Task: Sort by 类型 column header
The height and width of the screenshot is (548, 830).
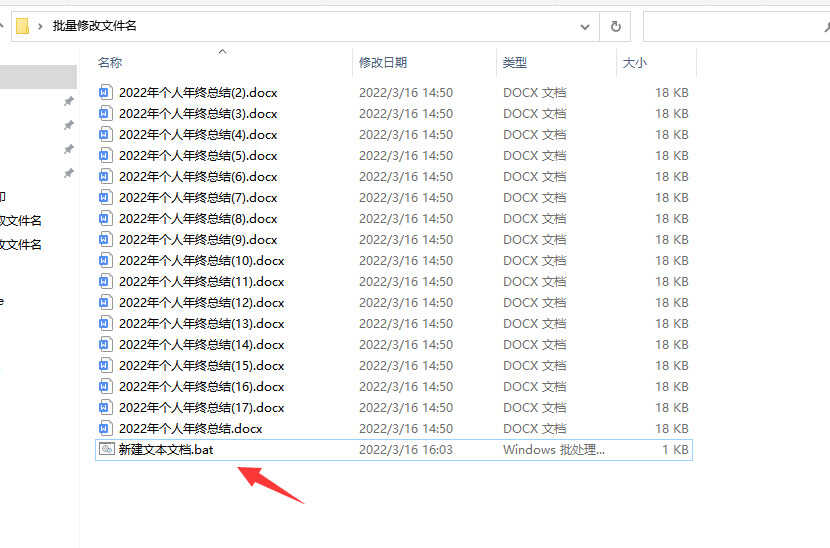Action: pos(515,63)
